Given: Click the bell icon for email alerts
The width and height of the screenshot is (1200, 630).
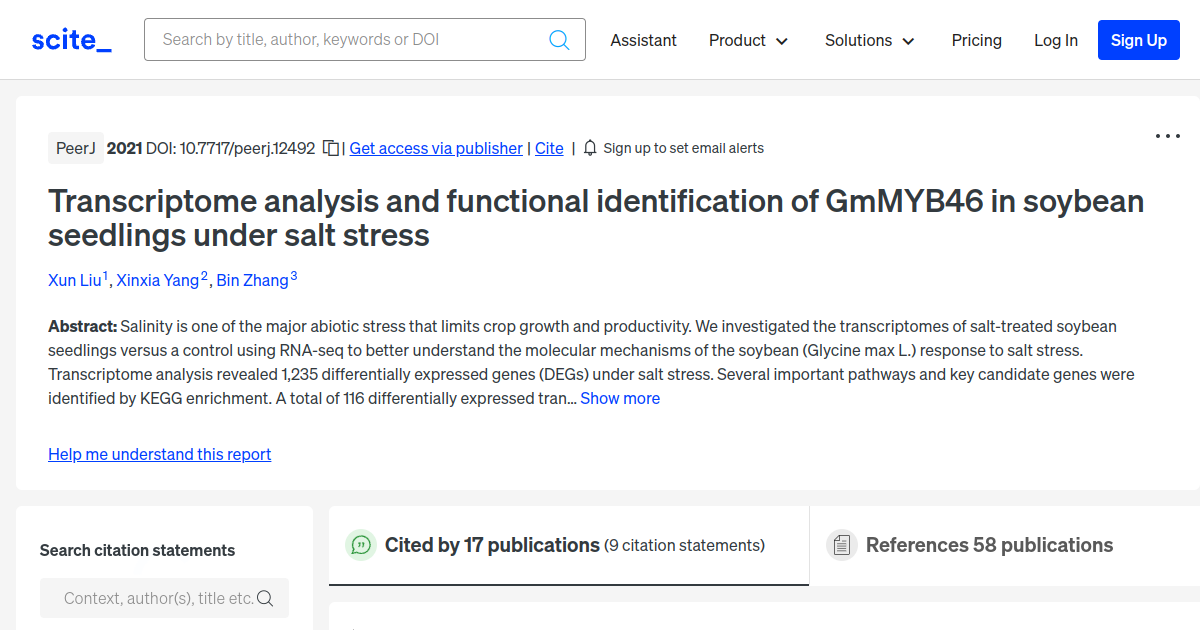Looking at the screenshot, I should [x=590, y=148].
